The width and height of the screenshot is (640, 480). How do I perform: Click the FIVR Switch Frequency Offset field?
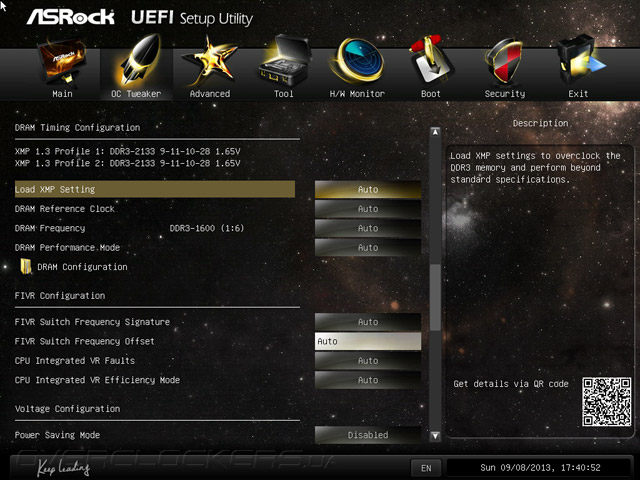click(368, 341)
